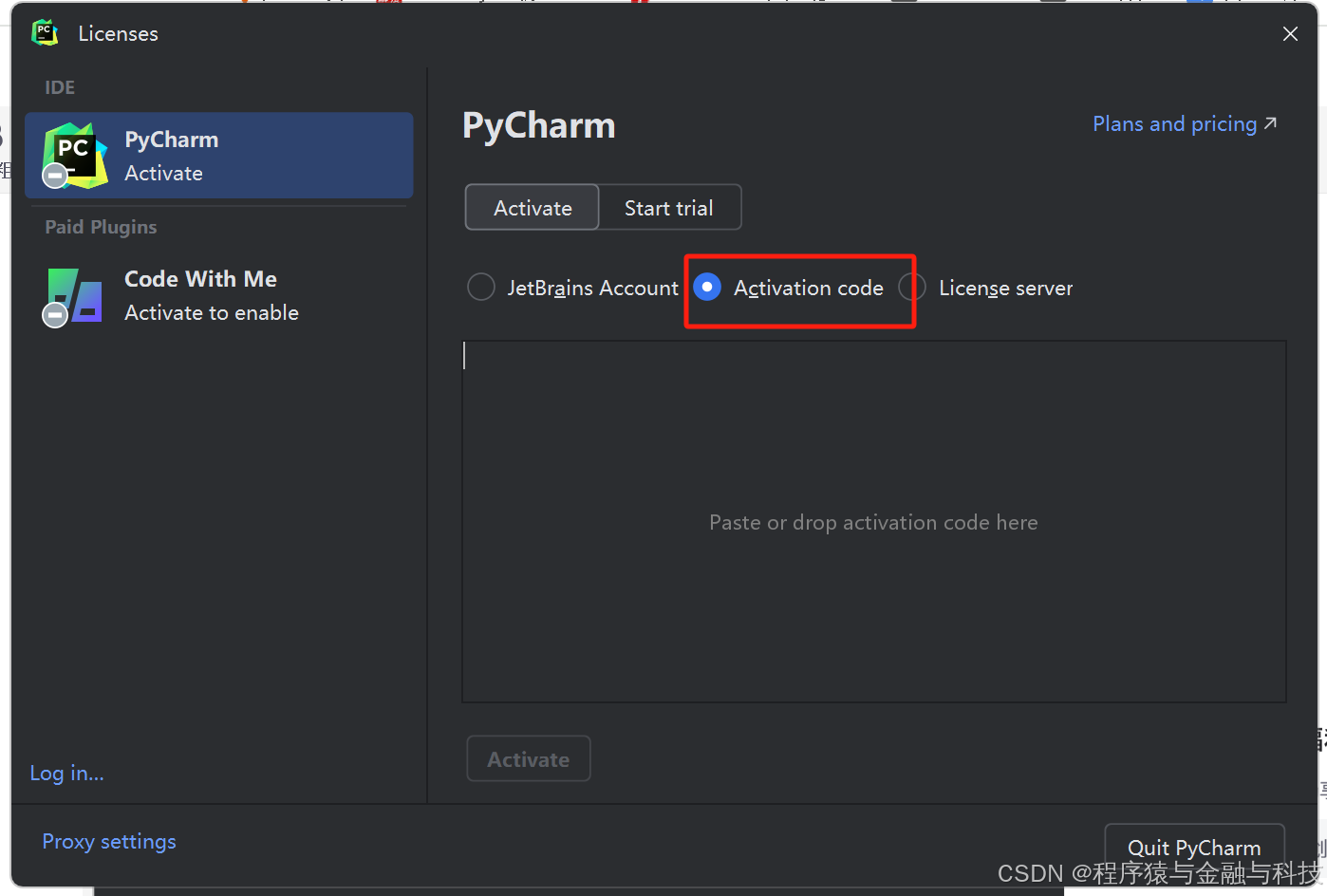This screenshot has width=1327, height=896.
Task: Focus the activation code text area
Action: [874, 522]
